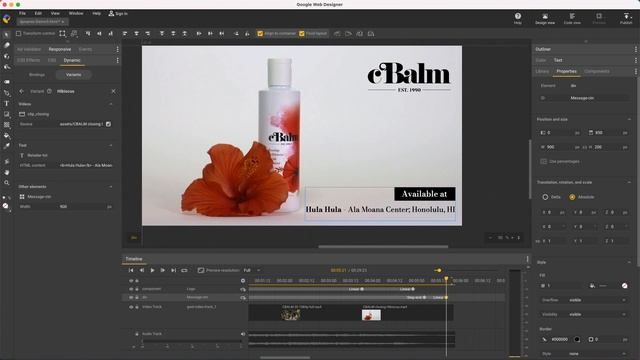Switch to the Responsive tab
The image size is (640, 360).
[x=60, y=49]
